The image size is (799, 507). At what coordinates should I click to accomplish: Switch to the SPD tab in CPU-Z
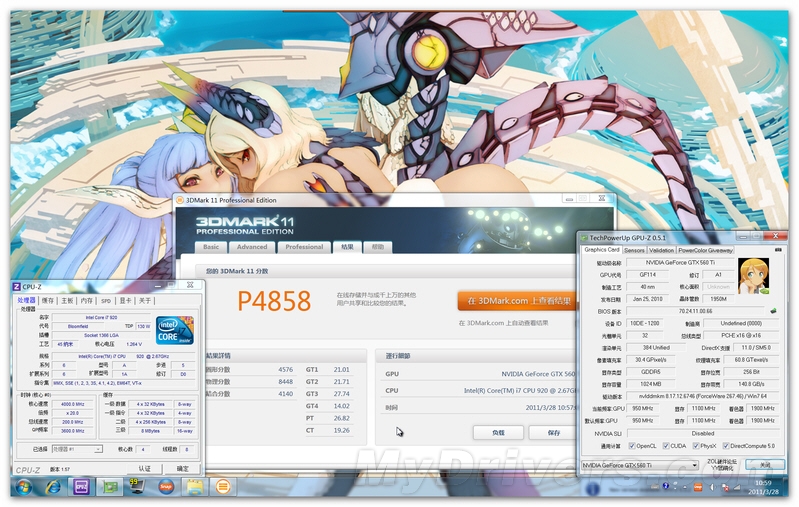tap(106, 301)
